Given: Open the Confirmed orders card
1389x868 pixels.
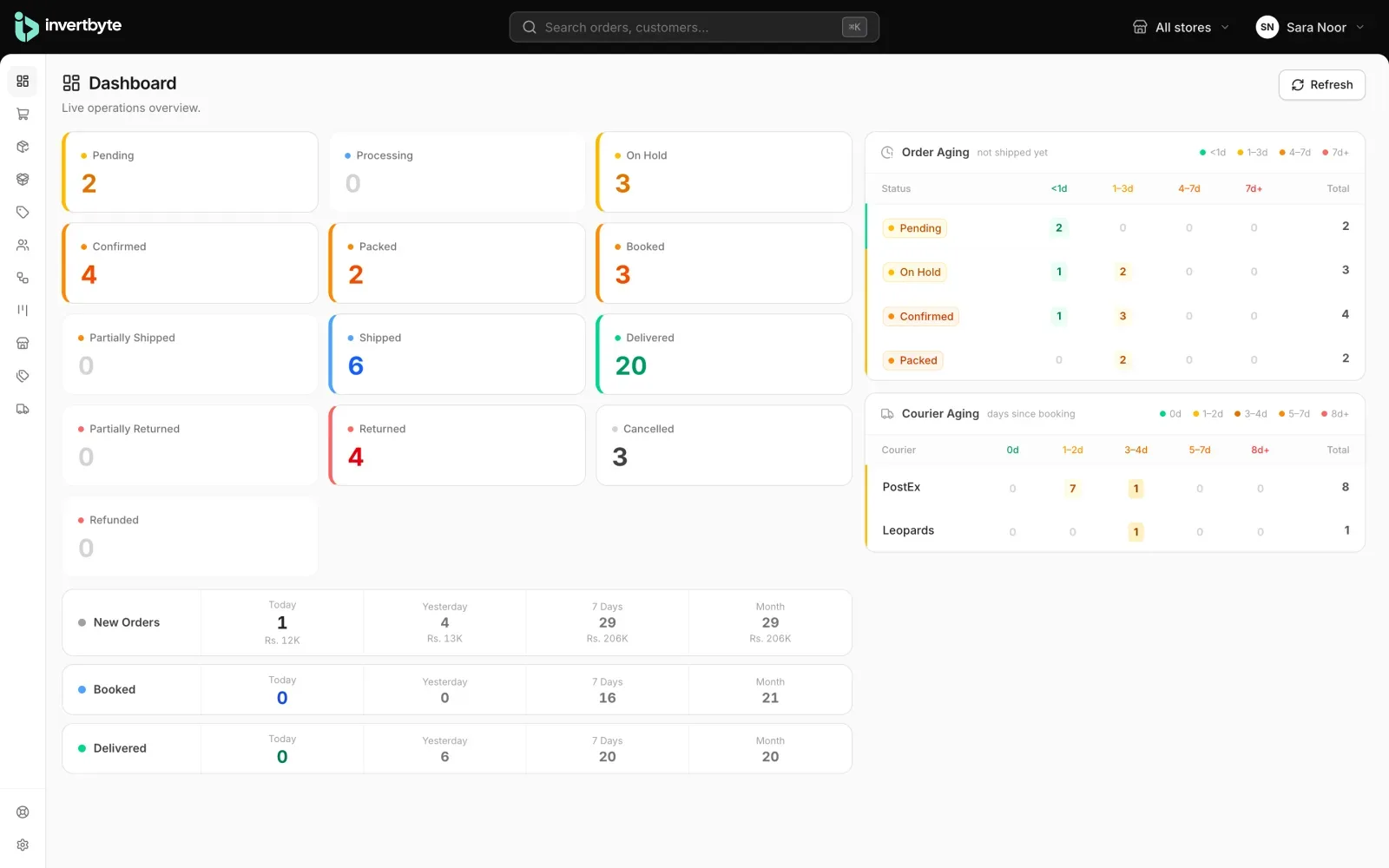Looking at the screenshot, I should coord(190,263).
